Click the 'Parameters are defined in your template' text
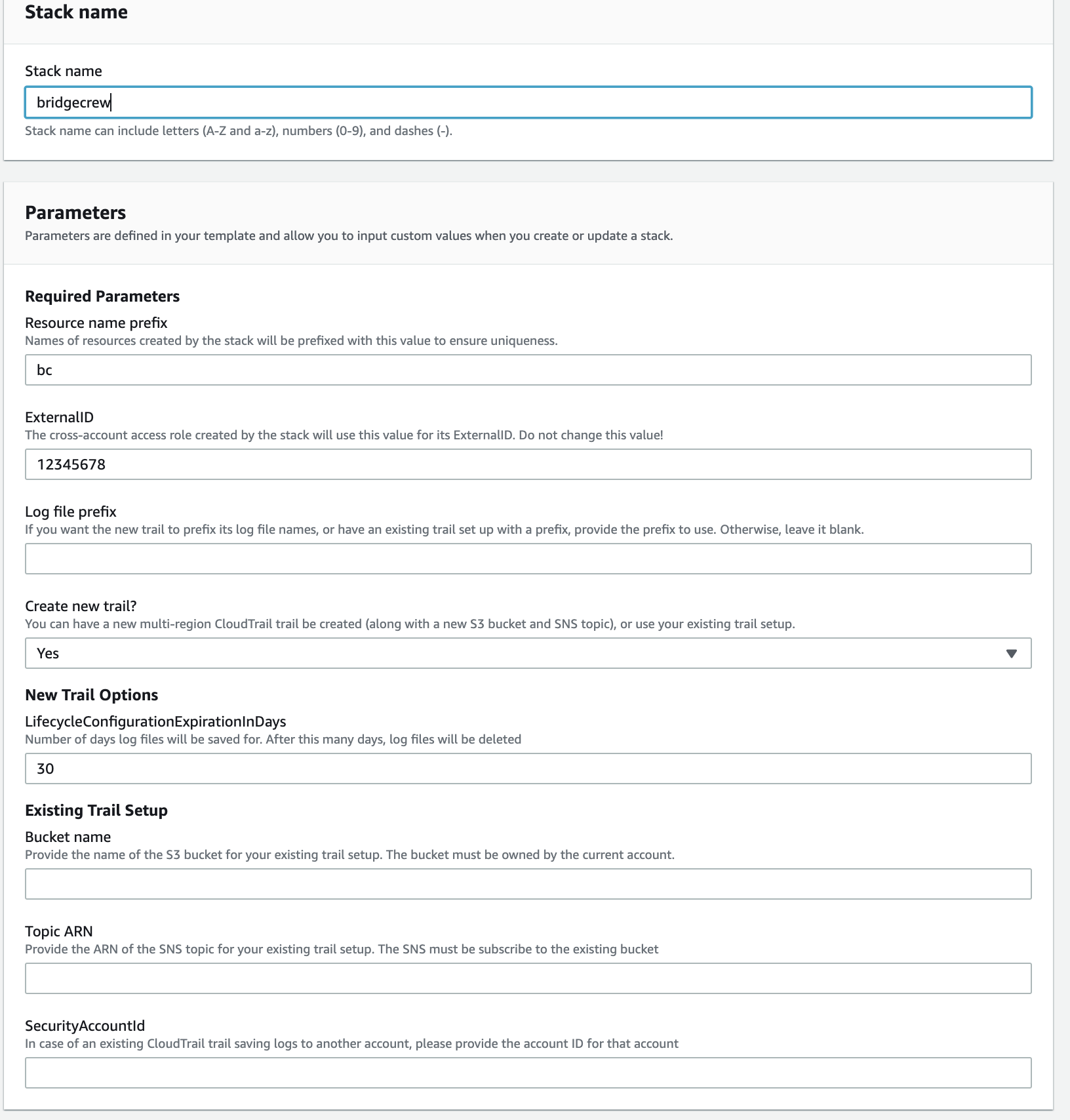The height and width of the screenshot is (1120, 1070). coord(349,235)
